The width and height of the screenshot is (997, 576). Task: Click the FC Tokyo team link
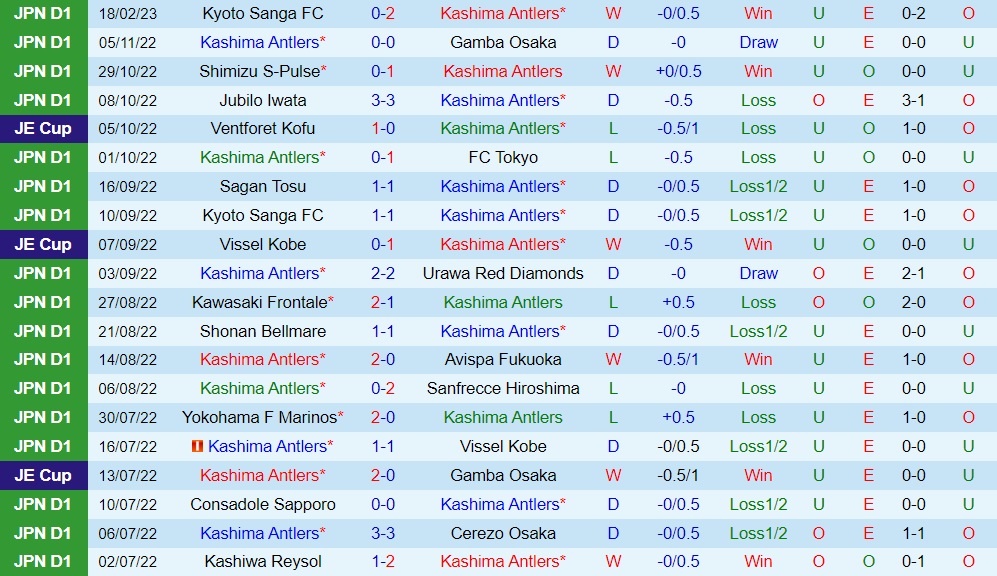pos(503,157)
